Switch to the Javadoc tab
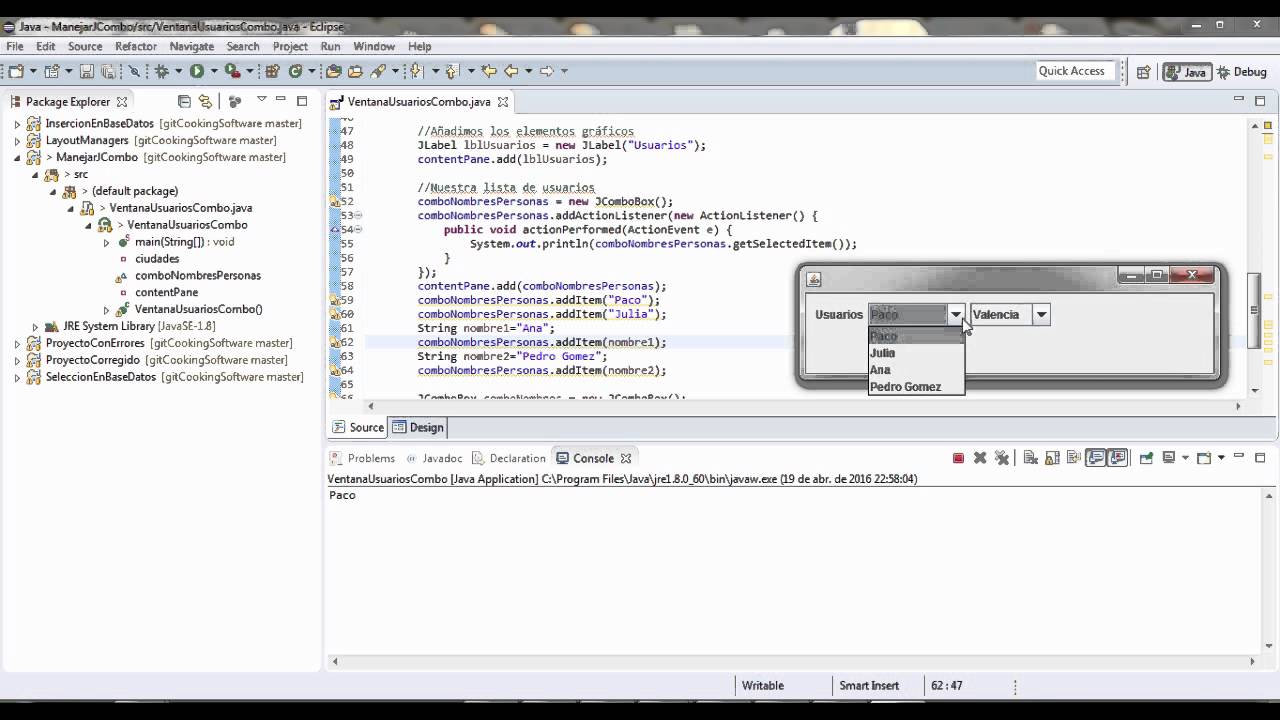The width and height of the screenshot is (1280, 720). point(434,458)
